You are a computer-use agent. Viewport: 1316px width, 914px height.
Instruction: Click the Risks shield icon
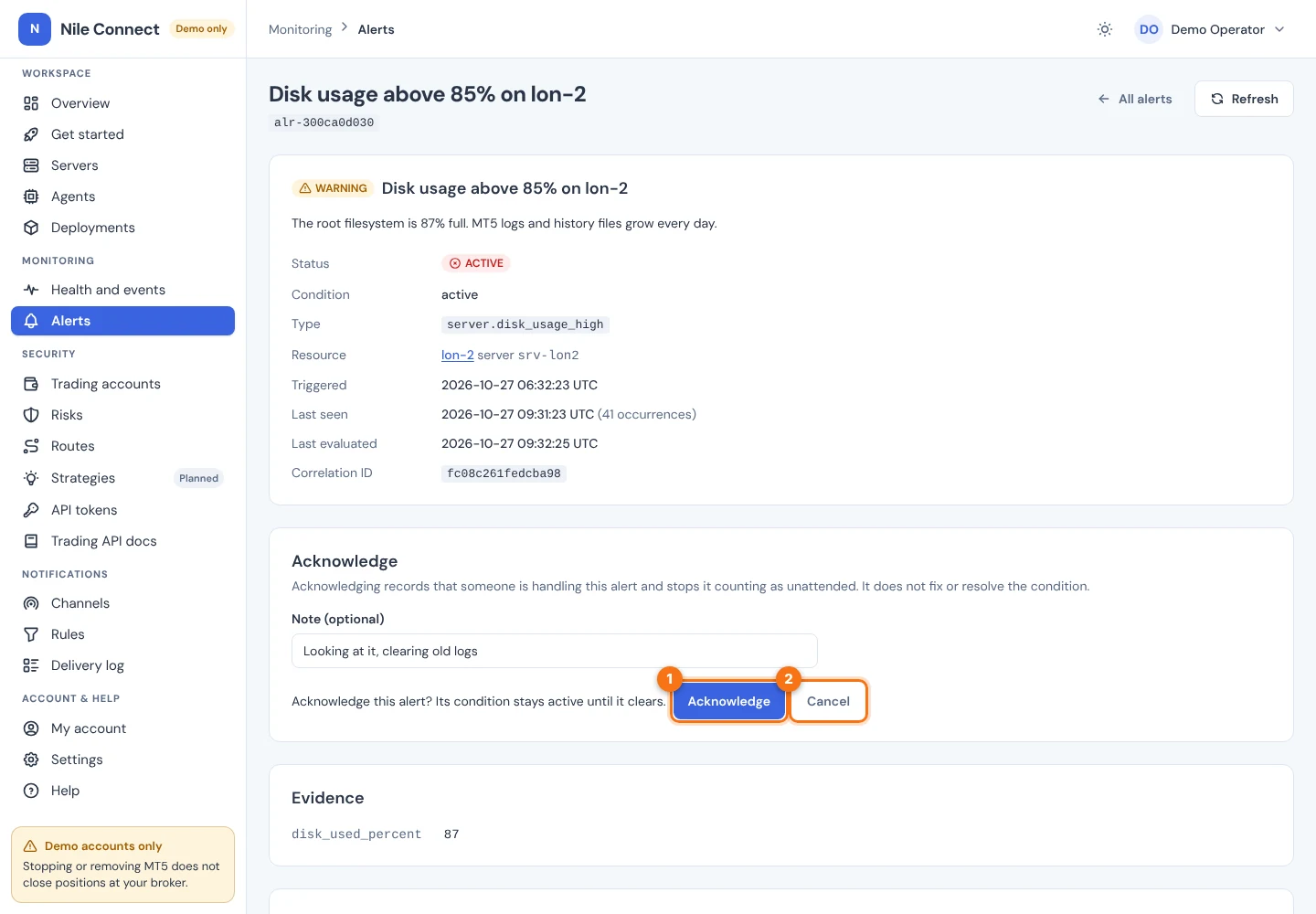(x=31, y=415)
